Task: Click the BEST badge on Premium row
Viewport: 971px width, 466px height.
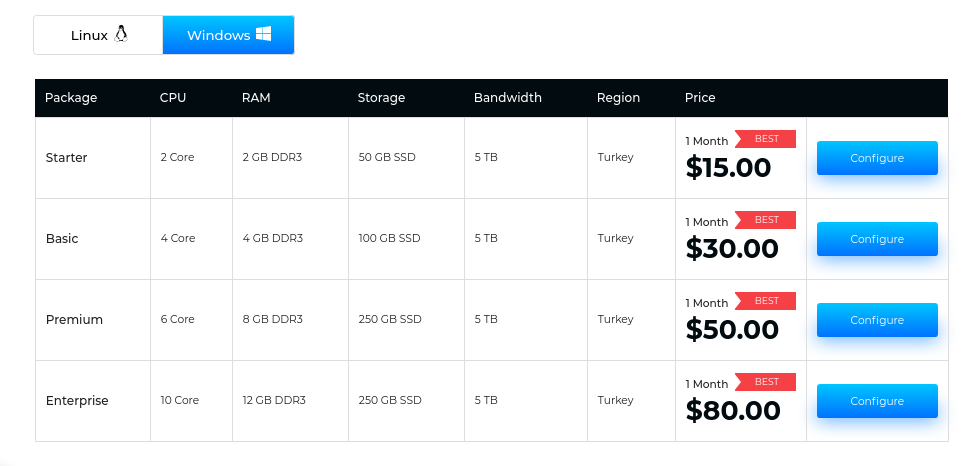Action: (x=765, y=301)
